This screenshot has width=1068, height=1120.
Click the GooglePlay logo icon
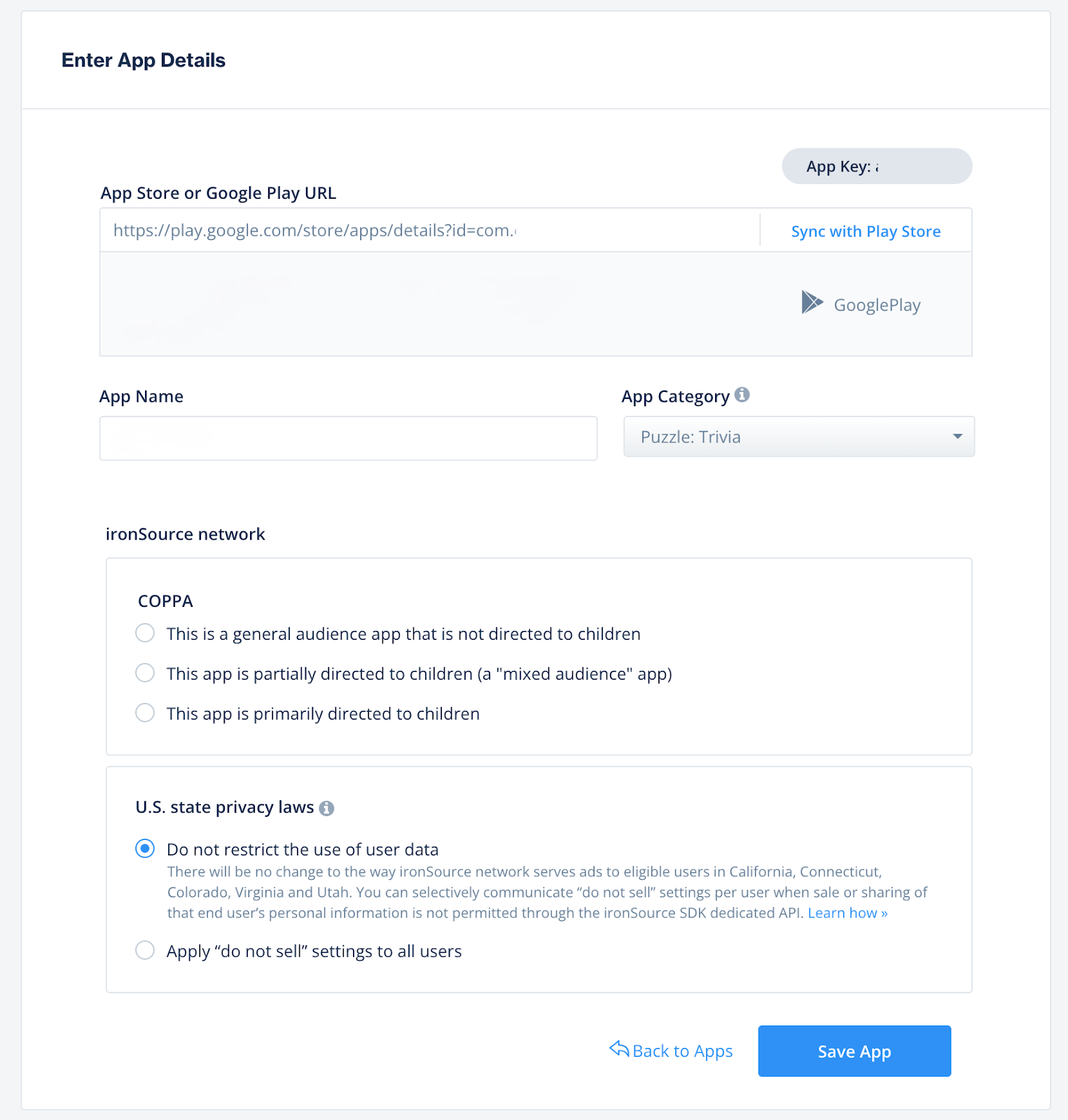[812, 302]
